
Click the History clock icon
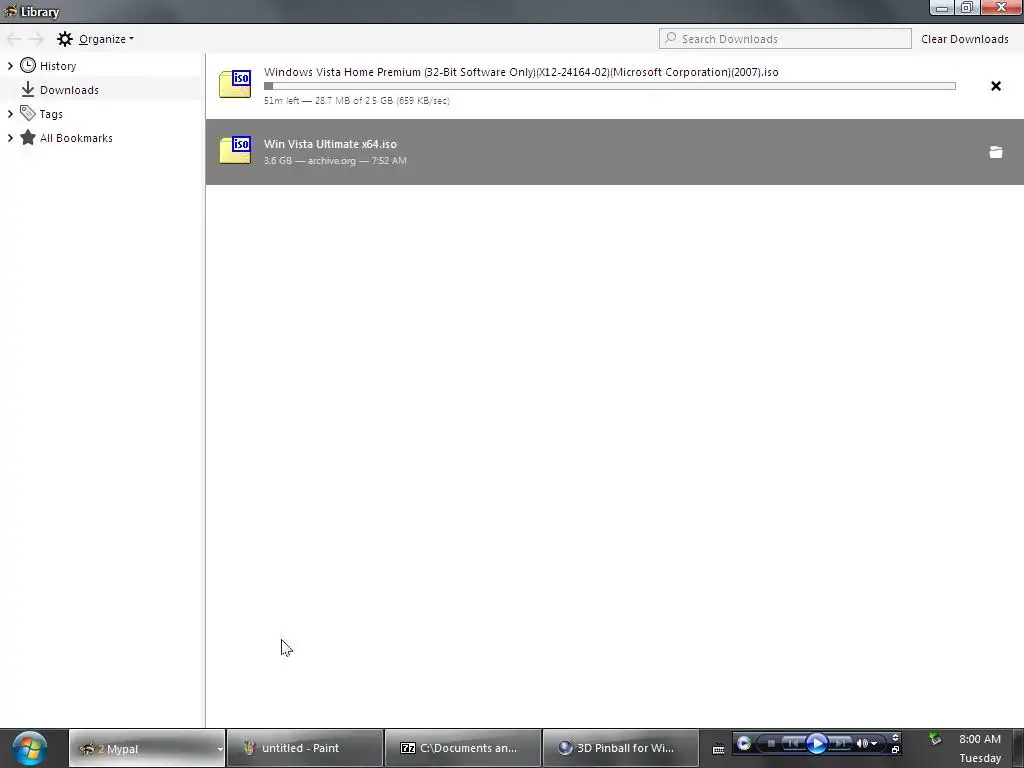coord(28,65)
